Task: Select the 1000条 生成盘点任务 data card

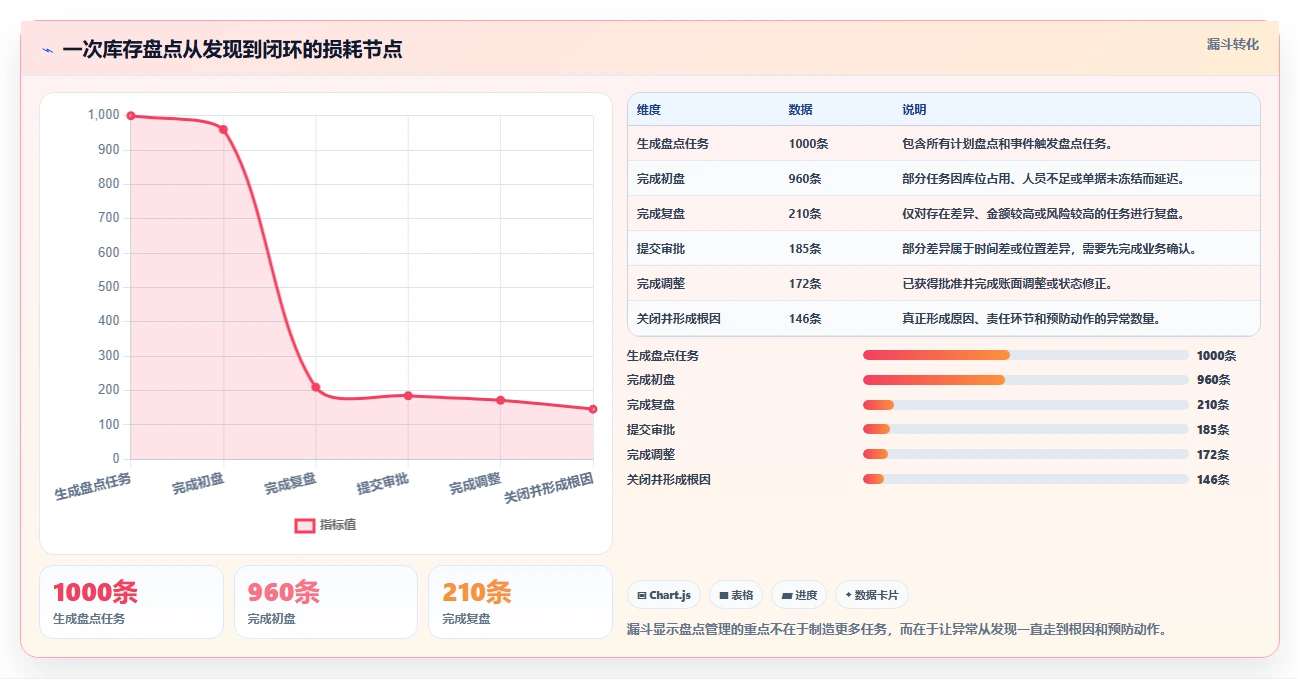Action: point(131,602)
